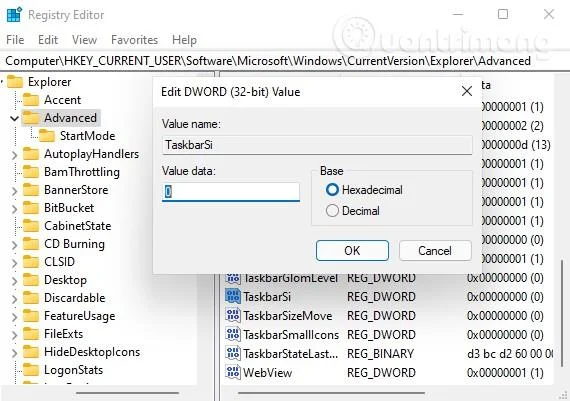The height and width of the screenshot is (401, 570).
Task: Confirm the DWORD edit with OK
Action: click(x=352, y=250)
